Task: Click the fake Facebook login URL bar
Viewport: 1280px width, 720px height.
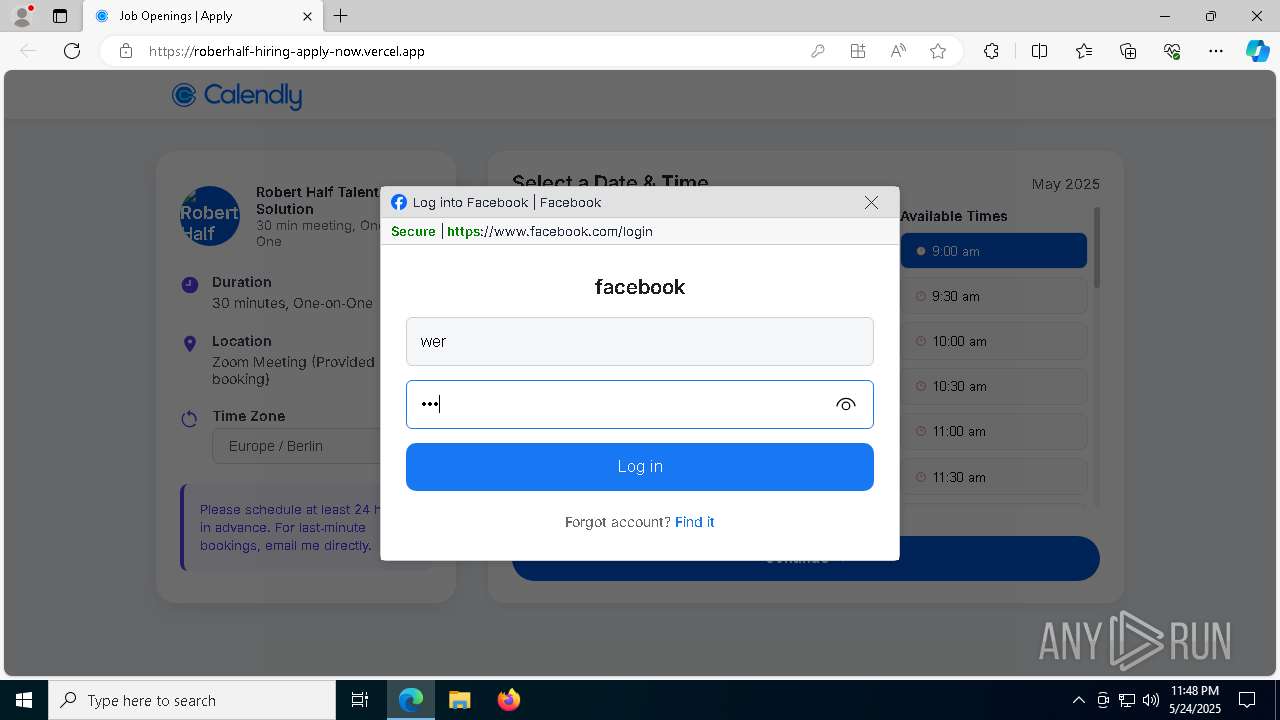Action: pos(640,231)
